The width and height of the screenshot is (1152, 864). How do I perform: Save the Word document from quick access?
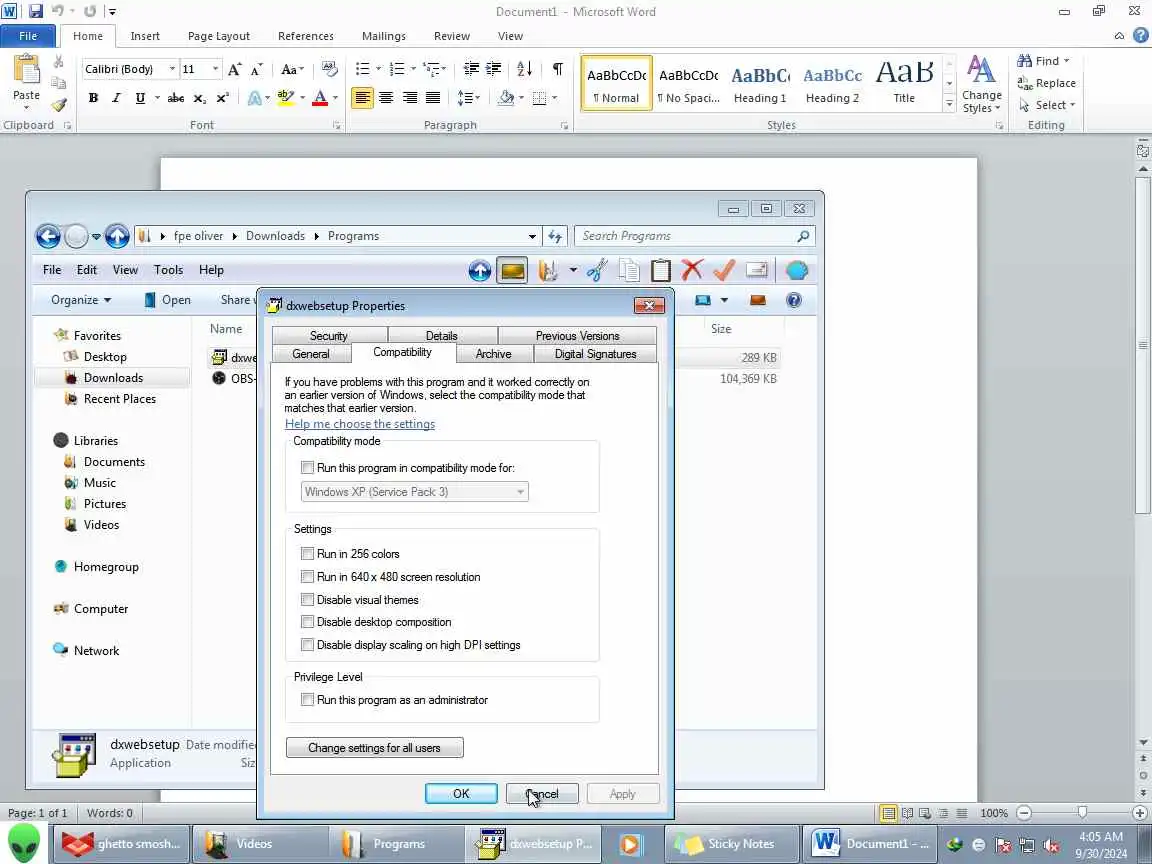coord(35,11)
